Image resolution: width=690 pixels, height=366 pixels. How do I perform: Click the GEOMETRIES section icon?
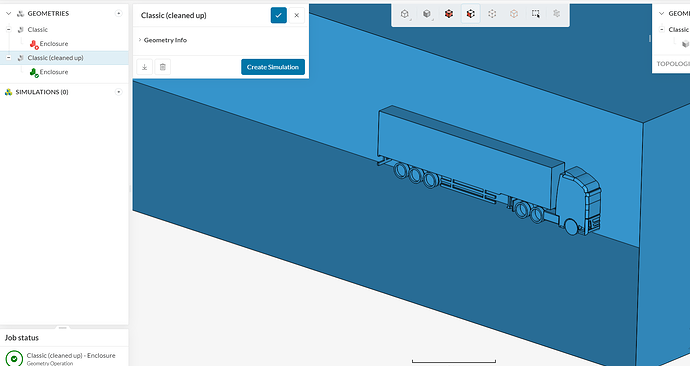click(20, 14)
